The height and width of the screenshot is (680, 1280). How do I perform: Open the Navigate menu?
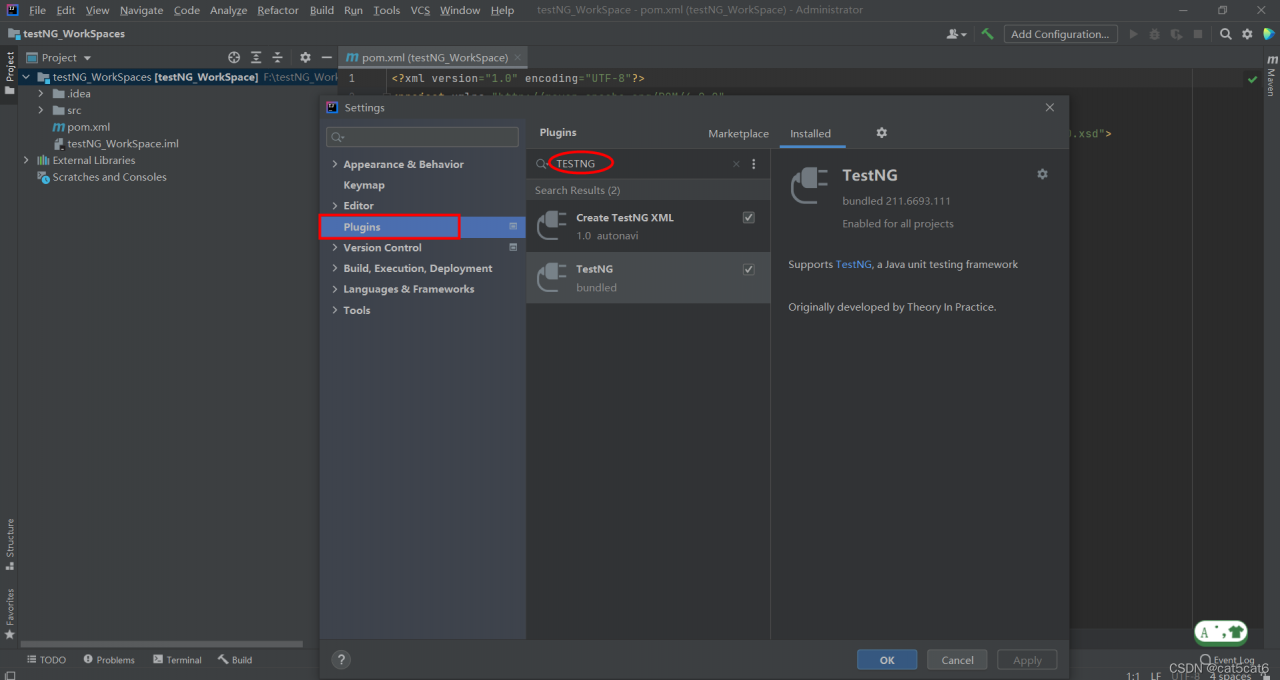[141, 10]
